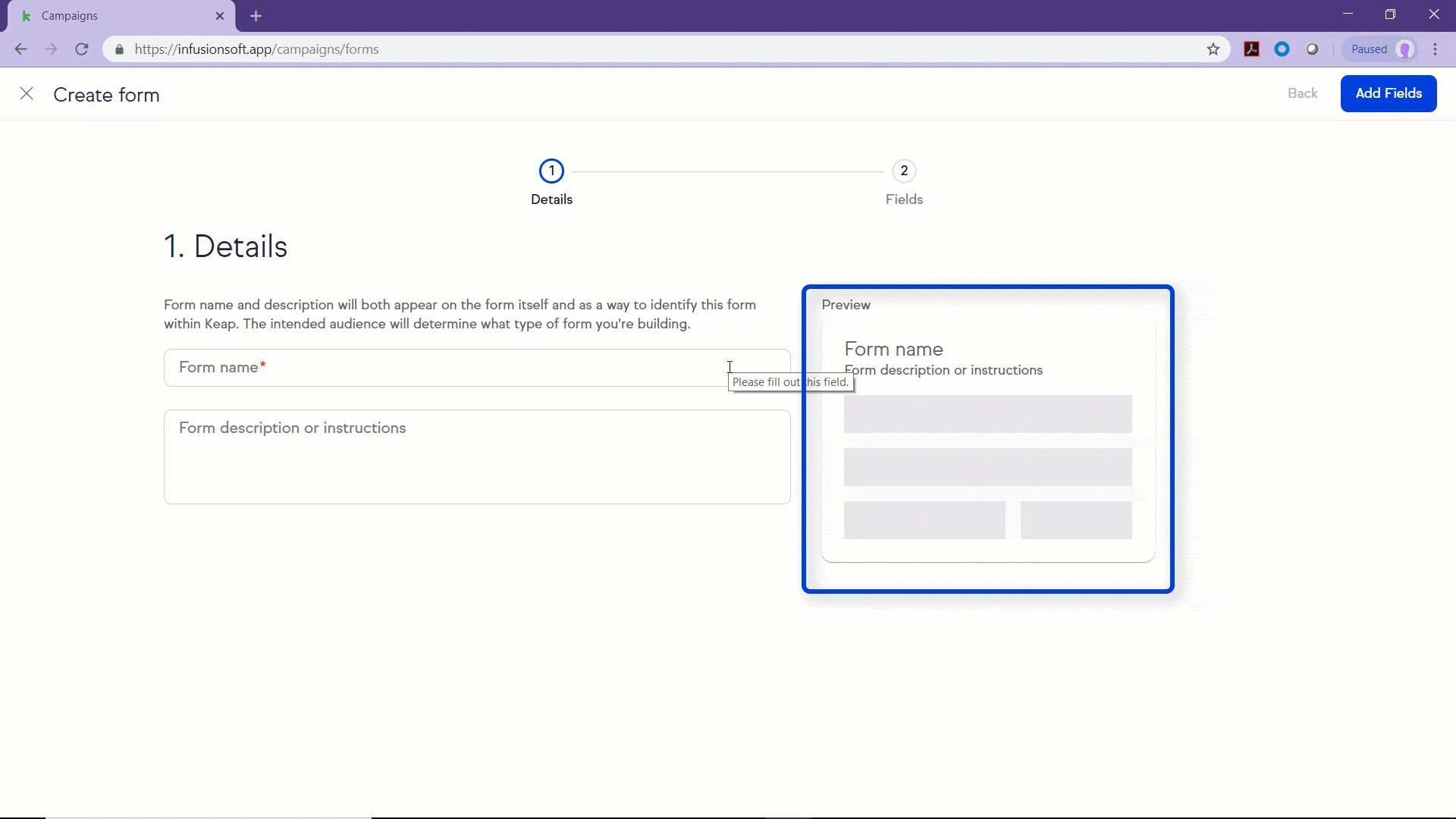Reload the page
The height and width of the screenshot is (819, 1456).
click(x=82, y=49)
